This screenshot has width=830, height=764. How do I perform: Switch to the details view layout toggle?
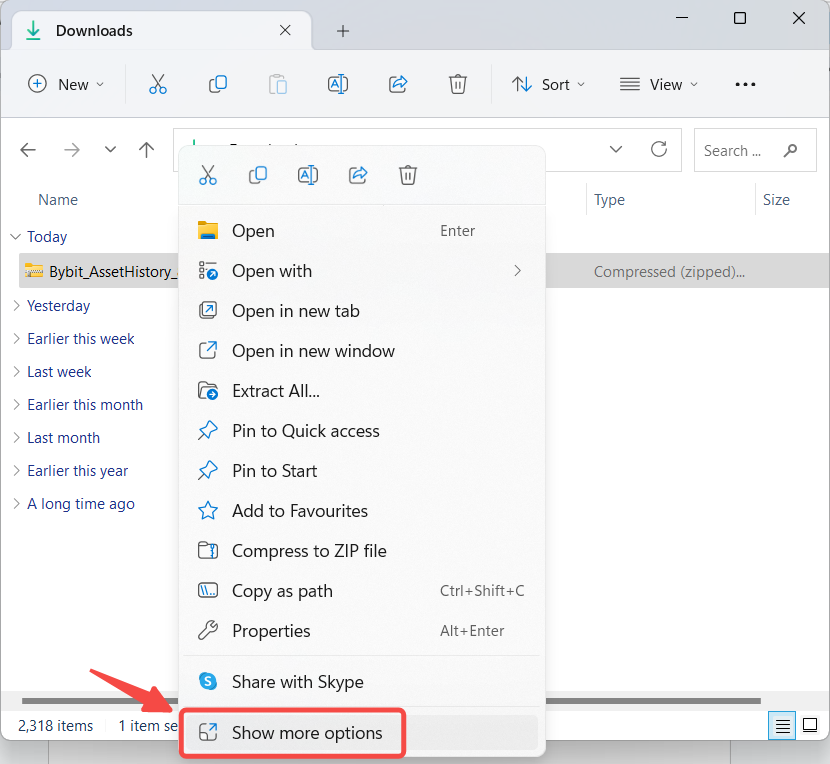tap(784, 726)
